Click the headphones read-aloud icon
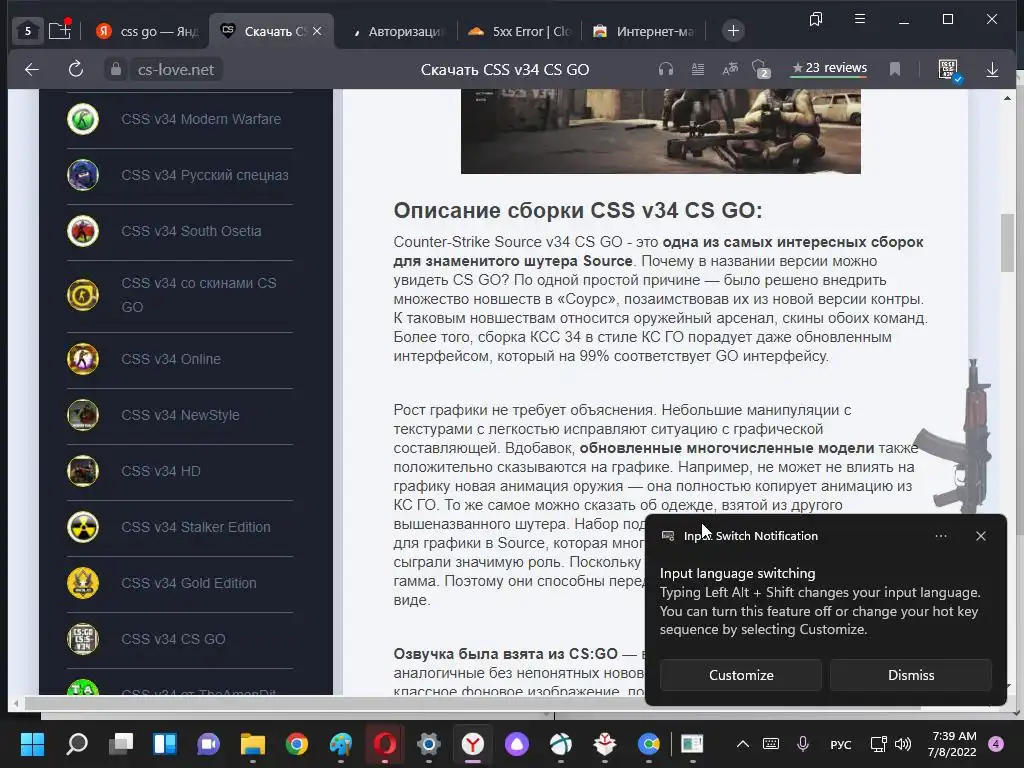 (665, 69)
